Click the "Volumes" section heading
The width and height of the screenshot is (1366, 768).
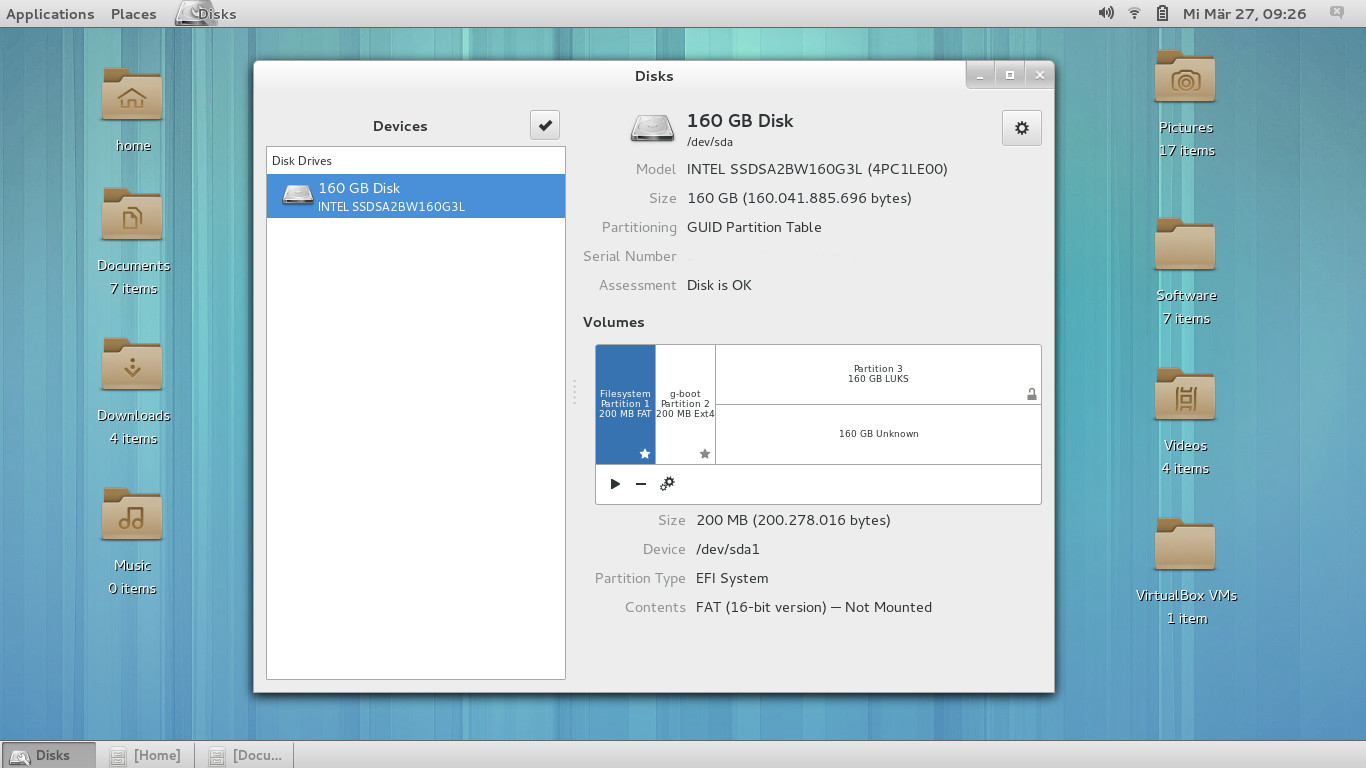click(614, 322)
